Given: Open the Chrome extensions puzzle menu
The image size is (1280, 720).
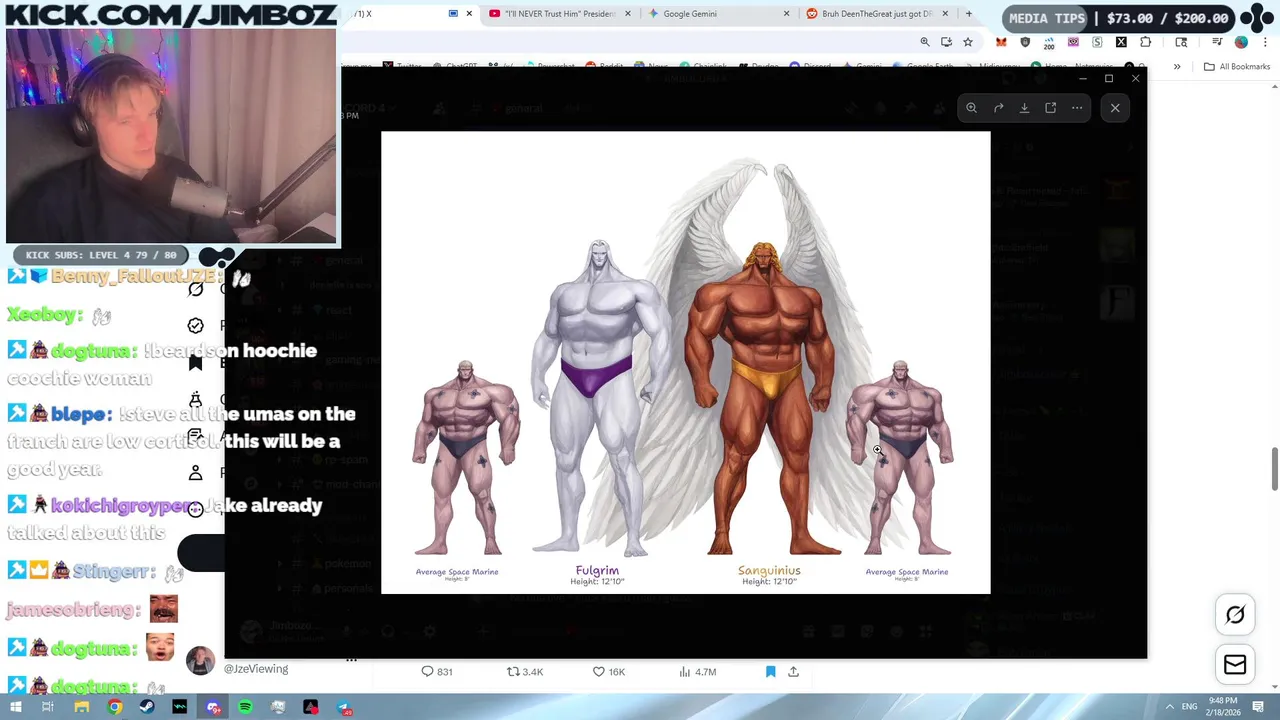Looking at the screenshot, I should [x=1146, y=42].
